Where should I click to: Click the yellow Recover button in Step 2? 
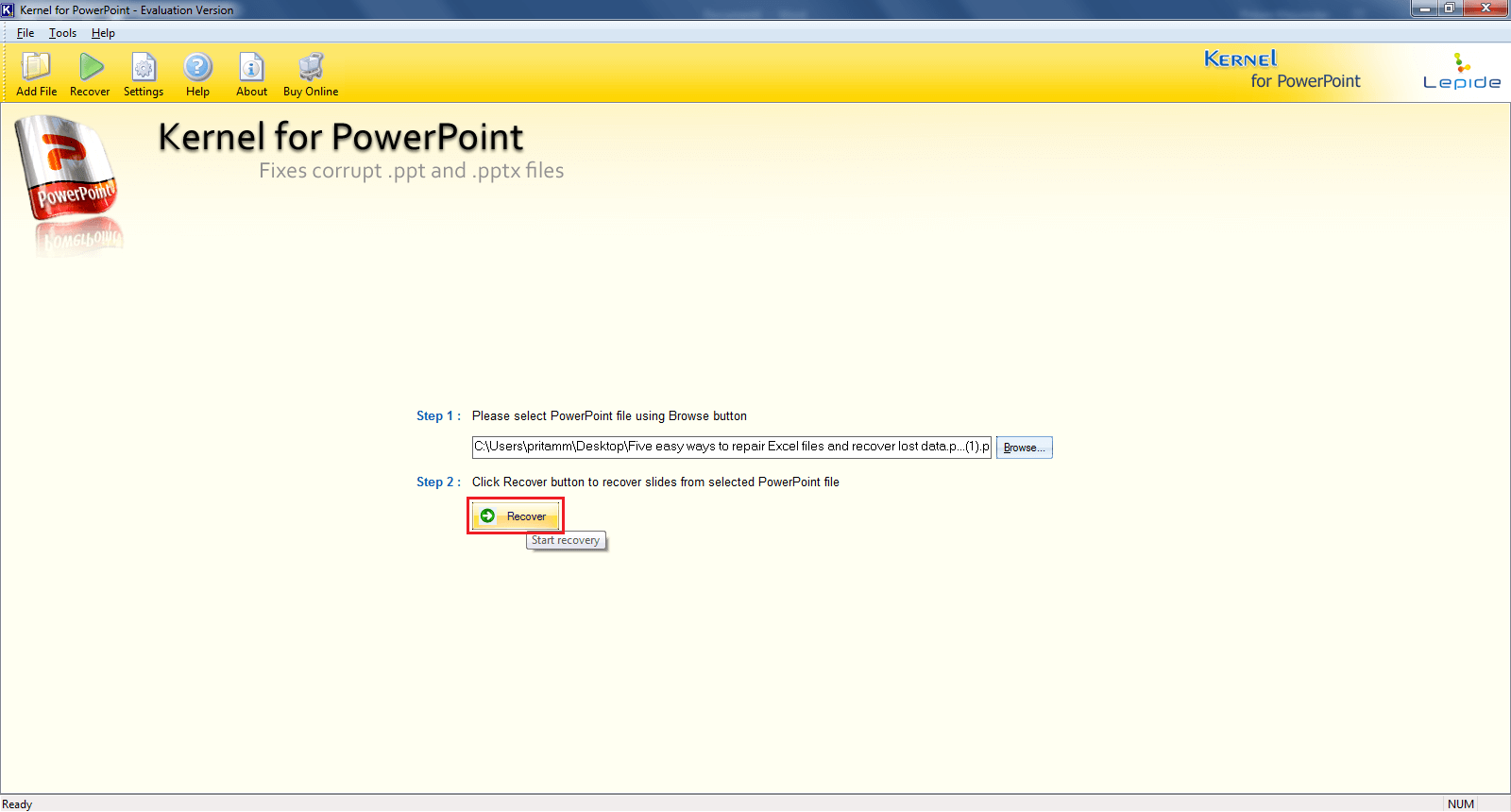coord(516,516)
